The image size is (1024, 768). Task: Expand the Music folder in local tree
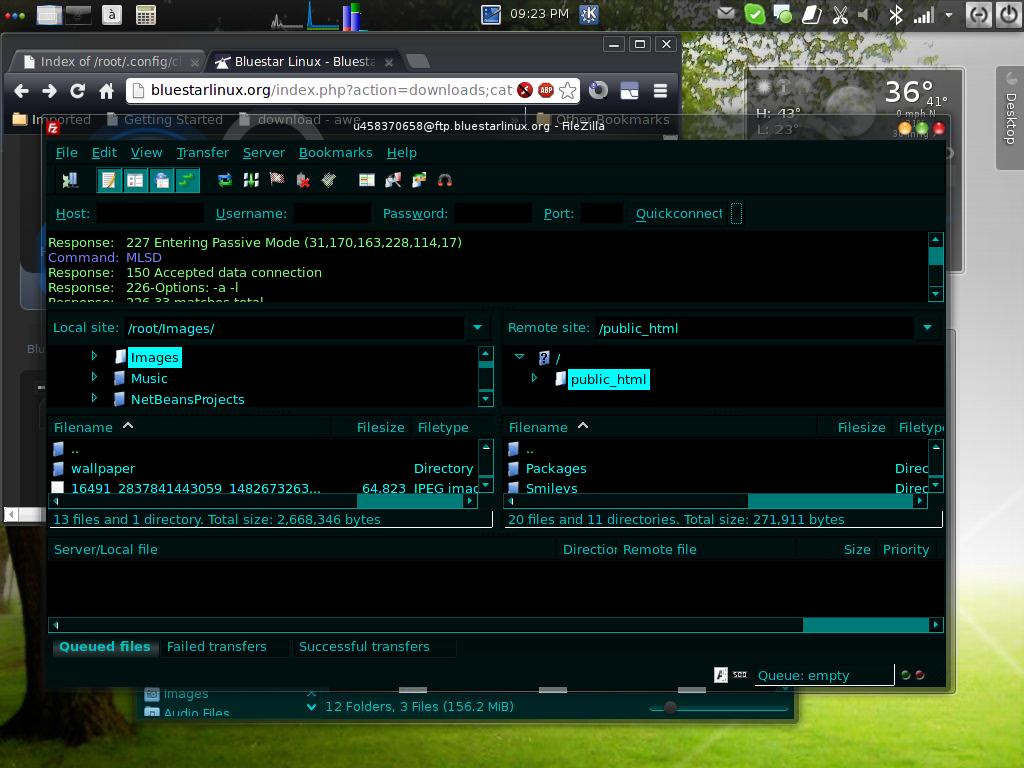94,377
